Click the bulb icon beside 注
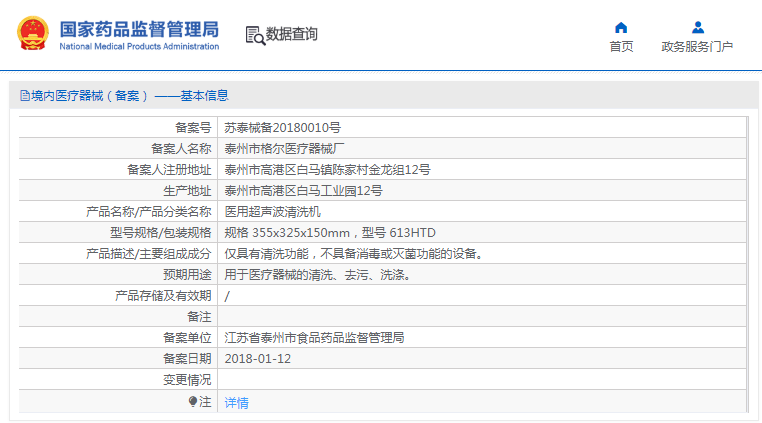Viewport: 762px width, 423px height. 193,402
